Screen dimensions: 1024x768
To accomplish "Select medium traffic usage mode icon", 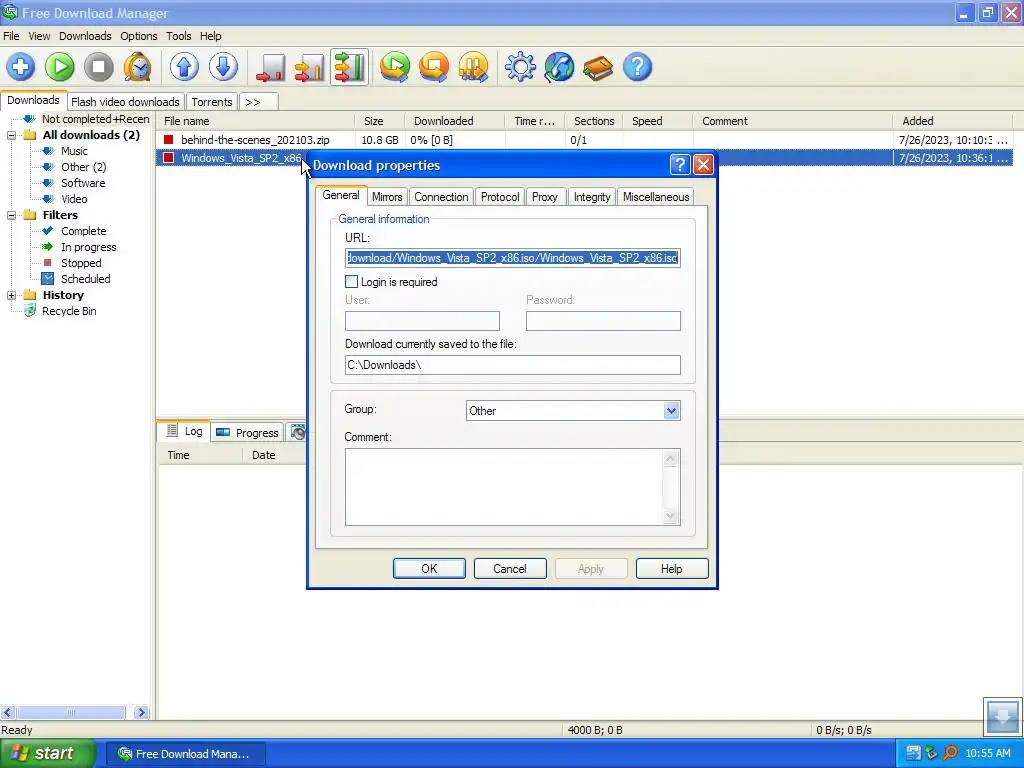I will pos(310,67).
